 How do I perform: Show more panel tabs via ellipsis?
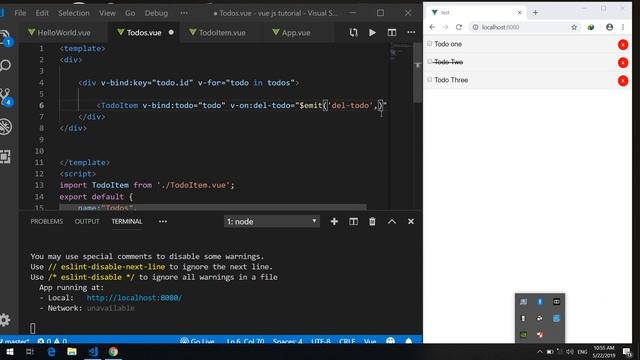163,221
